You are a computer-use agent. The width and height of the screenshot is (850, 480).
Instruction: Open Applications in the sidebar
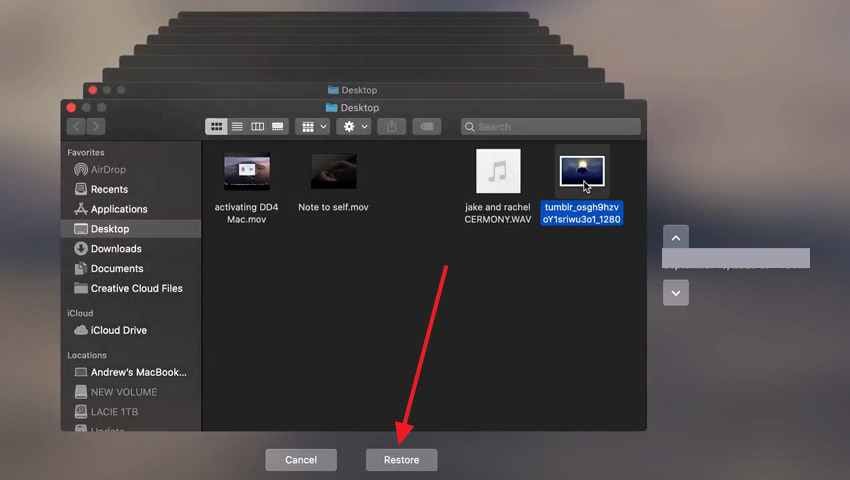click(130, 209)
